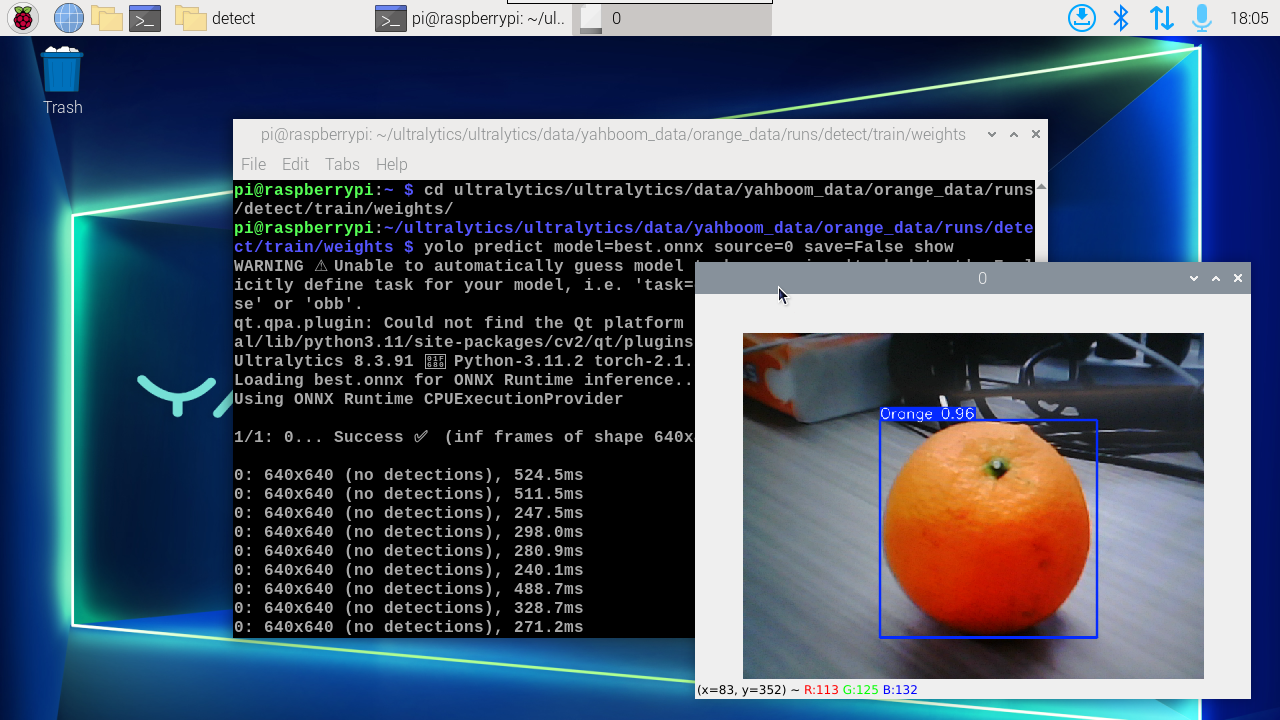Open the file manager folder icon
This screenshot has width=1280, height=720.
(106, 18)
